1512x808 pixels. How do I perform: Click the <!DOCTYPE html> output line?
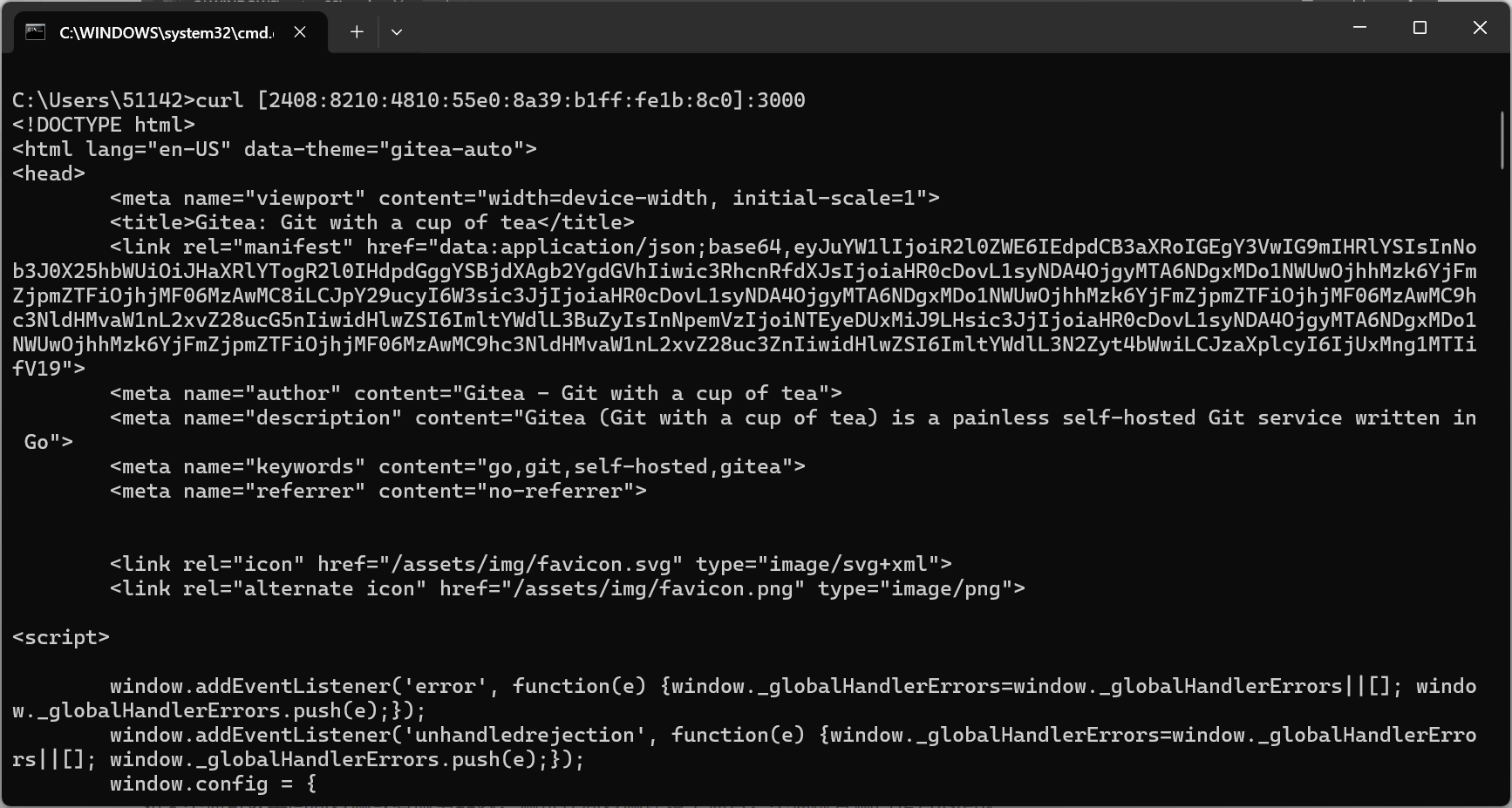[x=104, y=125]
